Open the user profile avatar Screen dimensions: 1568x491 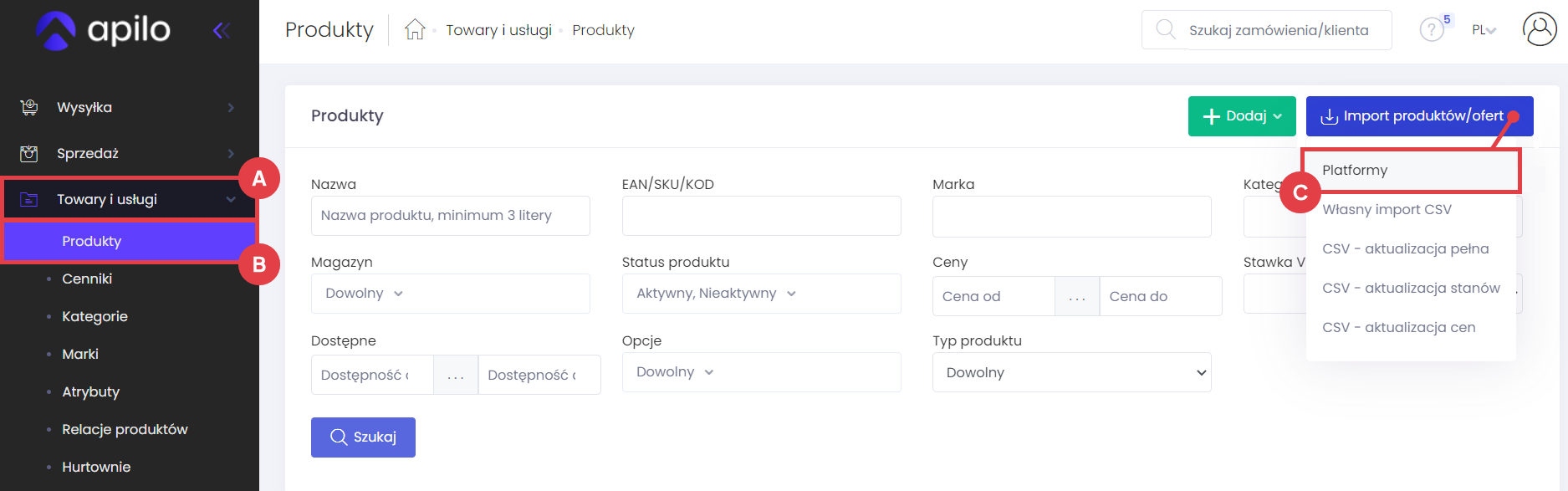coord(1539,30)
